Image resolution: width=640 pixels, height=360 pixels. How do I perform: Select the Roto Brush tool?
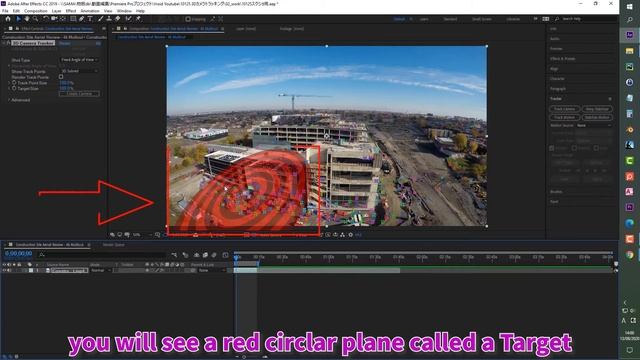point(129,19)
